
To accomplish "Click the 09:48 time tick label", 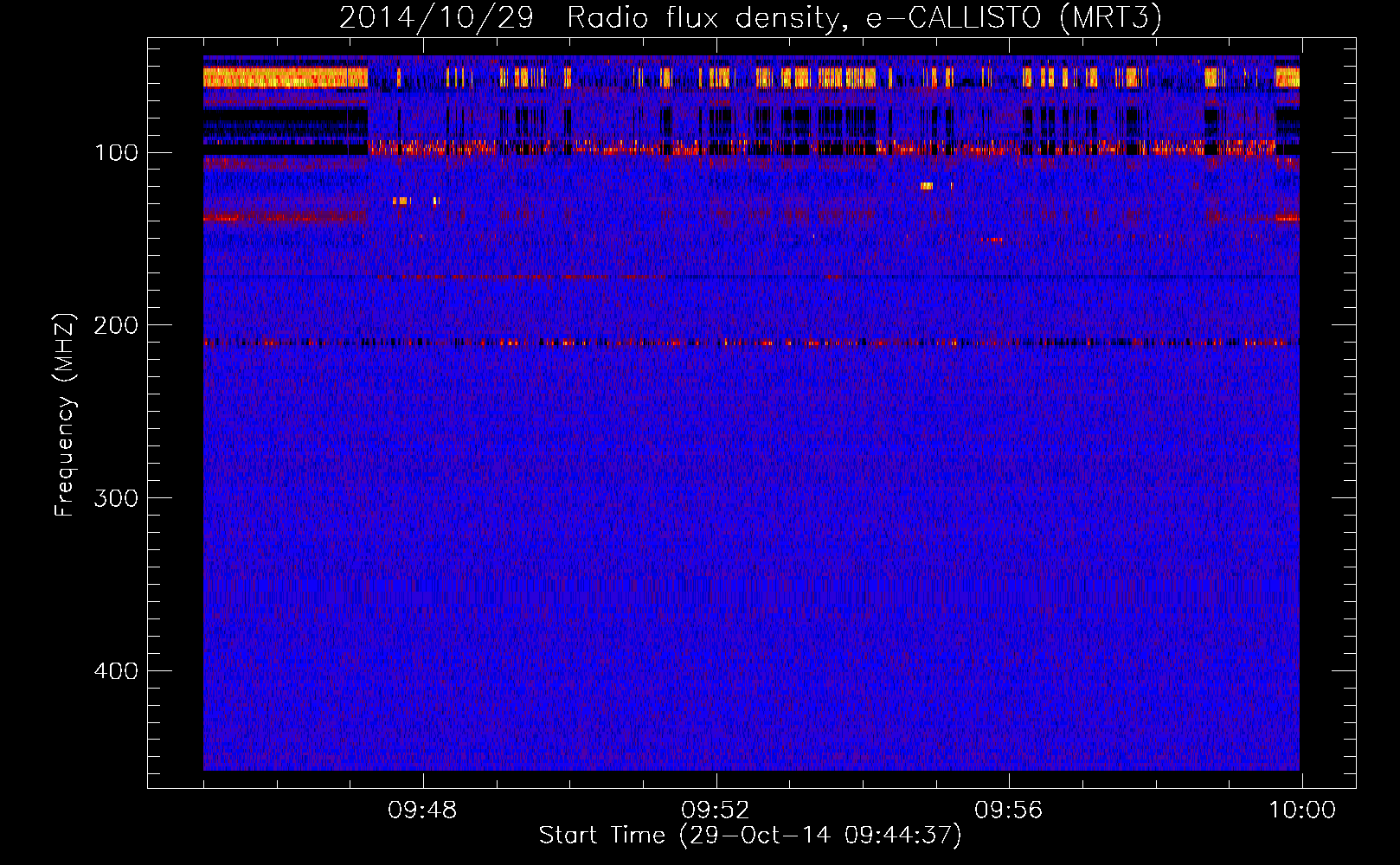I will tap(422, 811).
